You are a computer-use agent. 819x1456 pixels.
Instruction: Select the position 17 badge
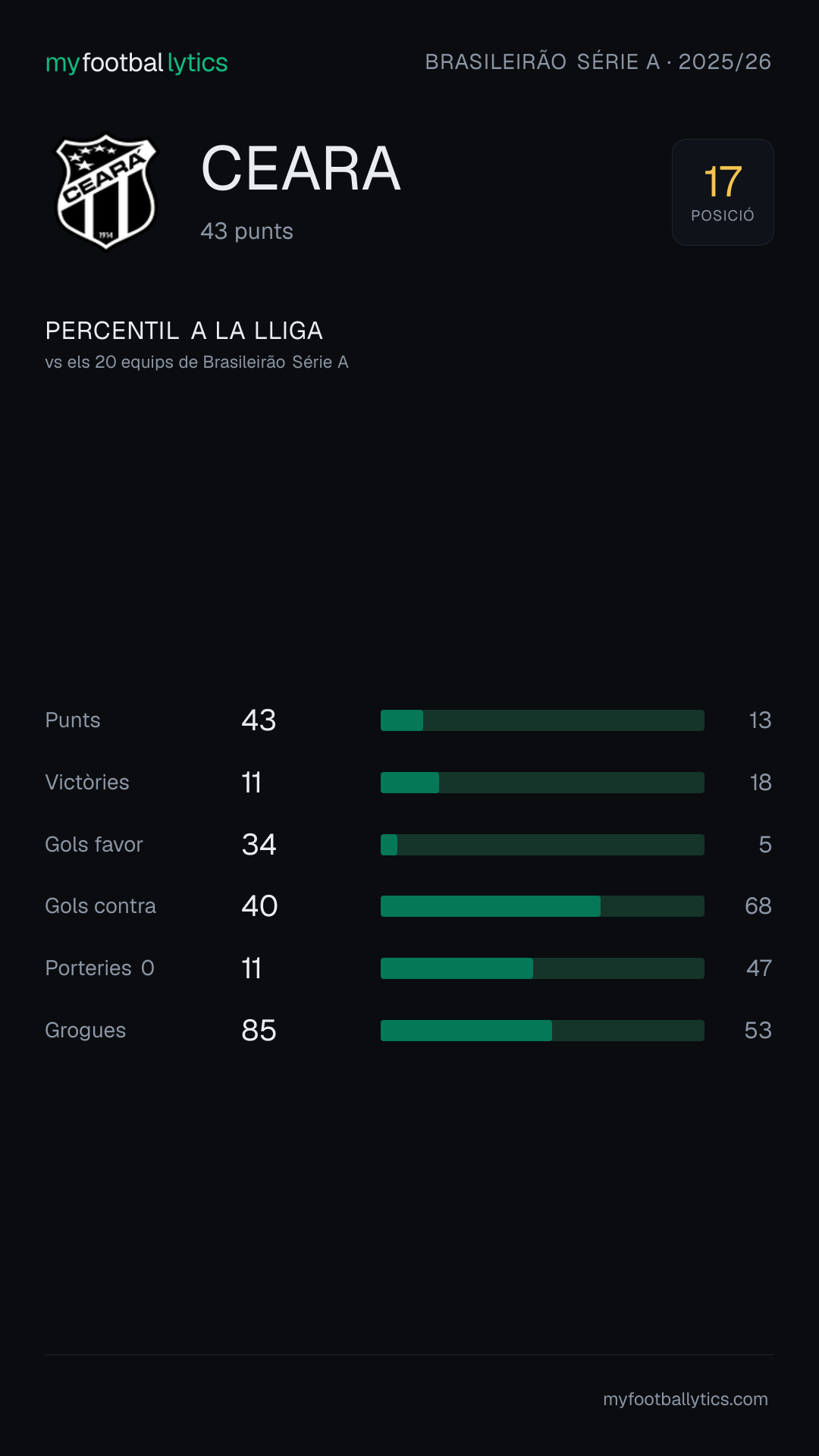click(x=723, y=192)
